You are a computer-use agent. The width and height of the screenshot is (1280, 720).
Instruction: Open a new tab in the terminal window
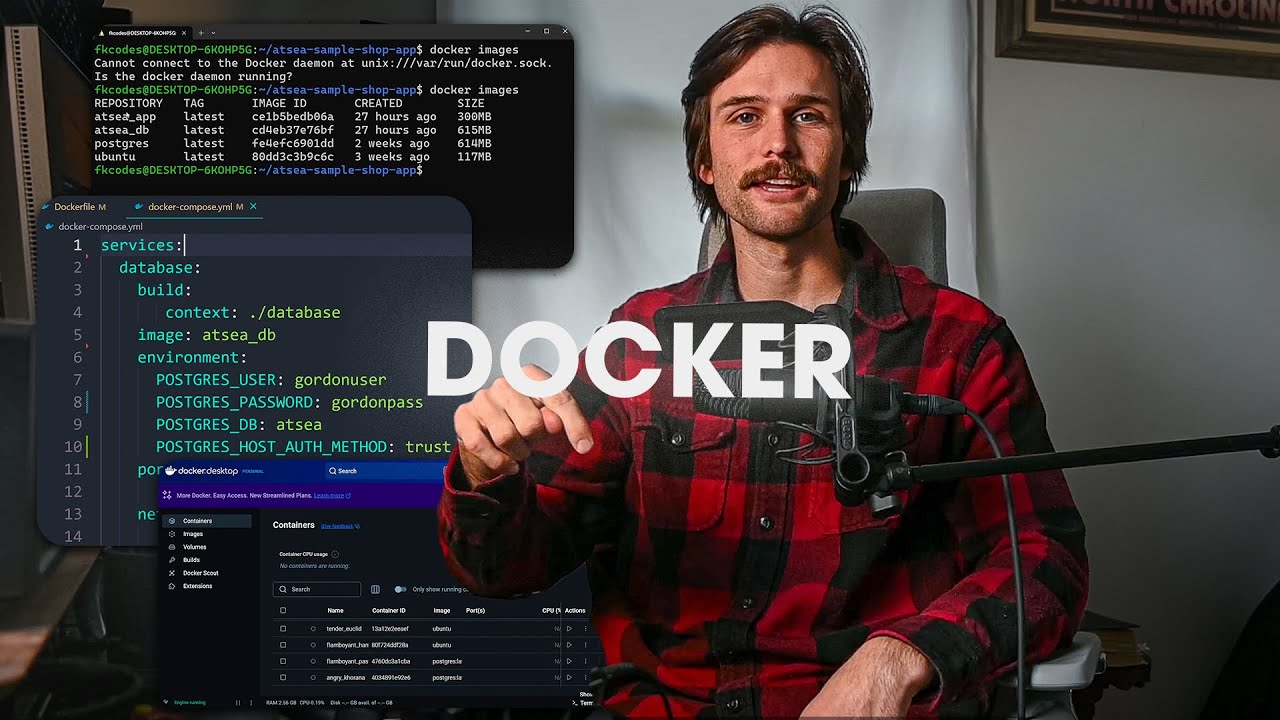click(x=200, y=32)
